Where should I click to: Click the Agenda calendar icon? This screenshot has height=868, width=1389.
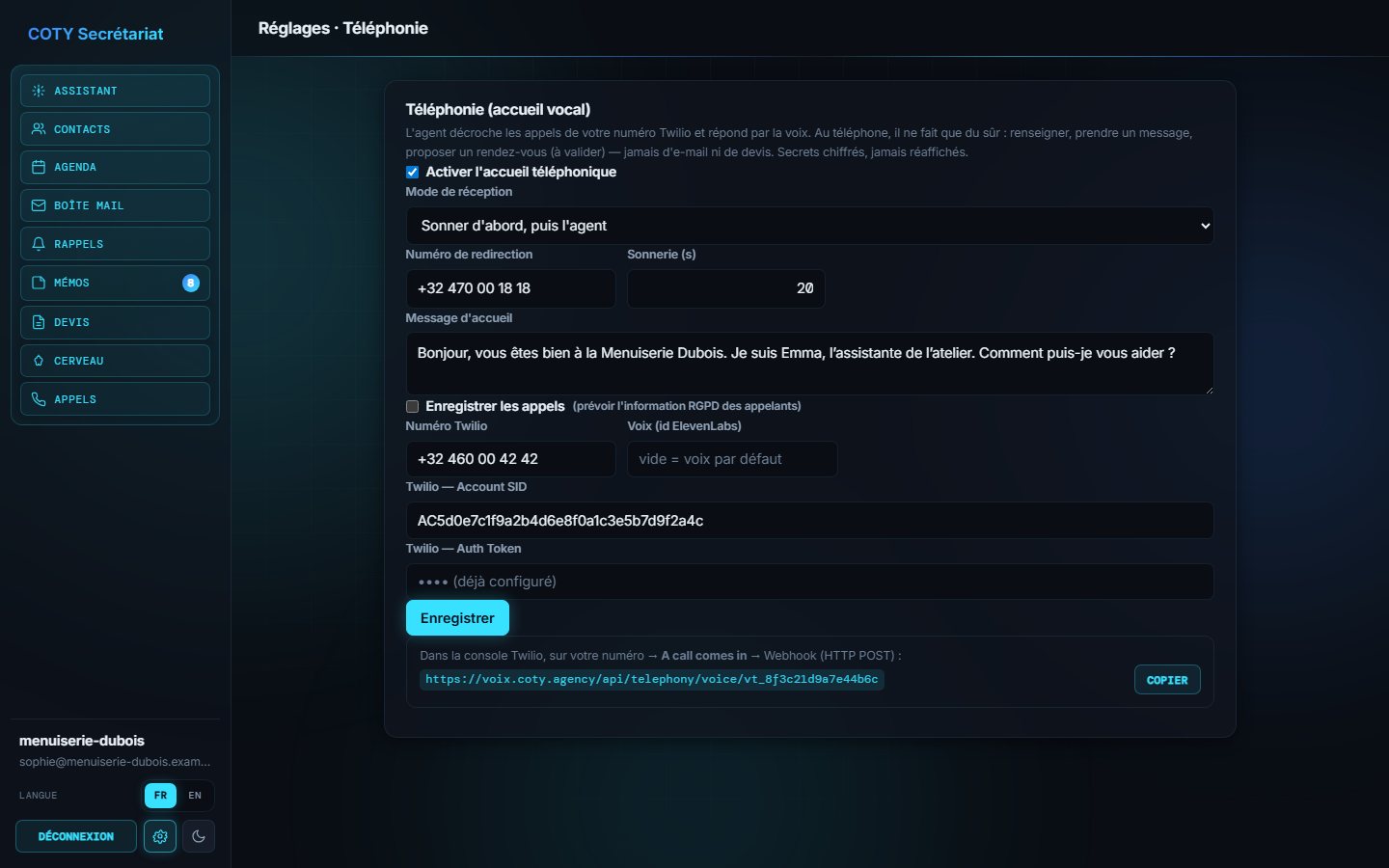[x=39, y=167]
